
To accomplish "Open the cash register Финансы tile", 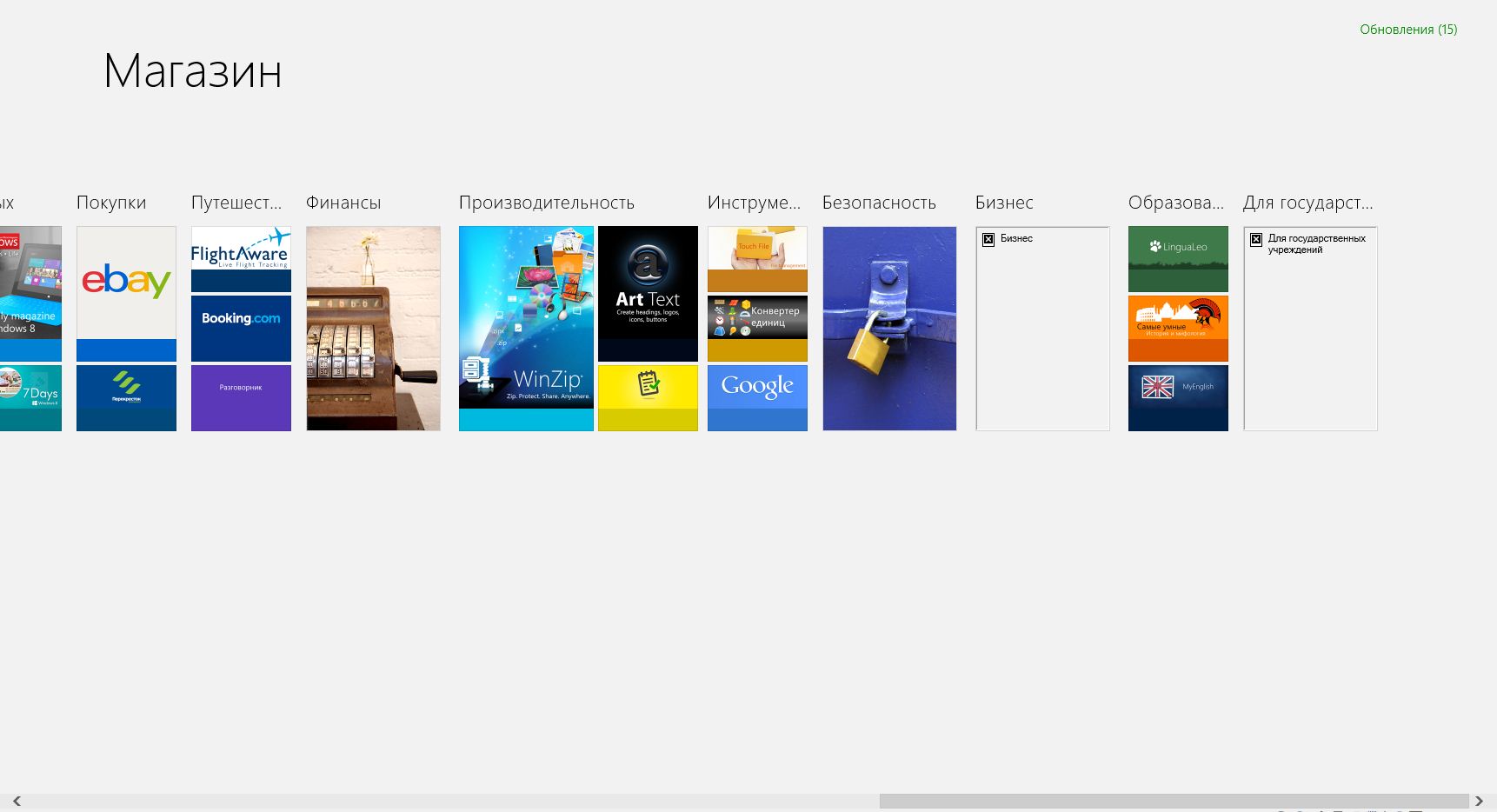I will [x=373, y=329].
